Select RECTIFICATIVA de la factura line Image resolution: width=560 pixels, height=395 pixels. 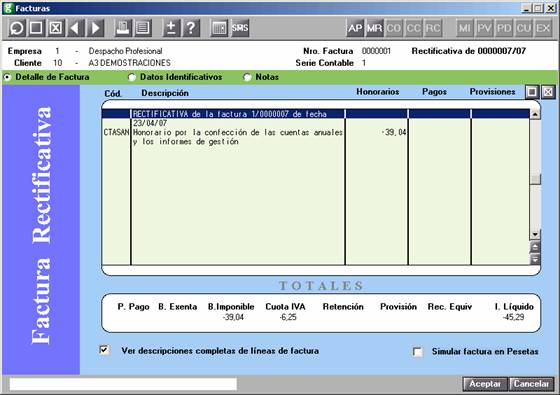(229, 114)
